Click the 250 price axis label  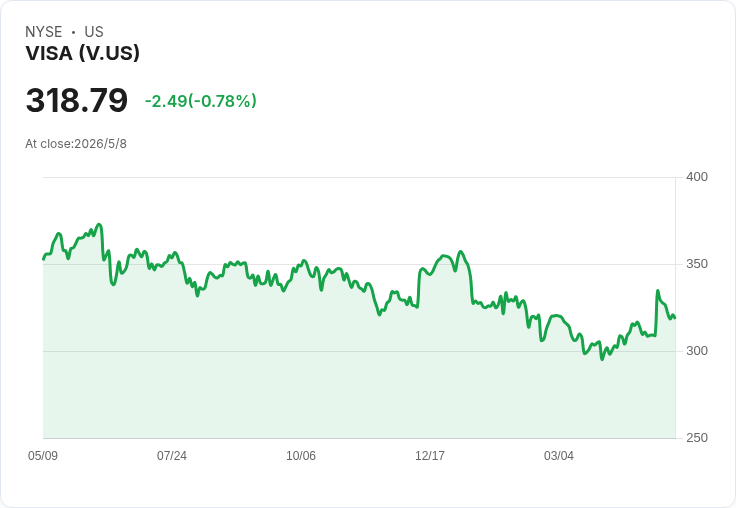point(697,438)
